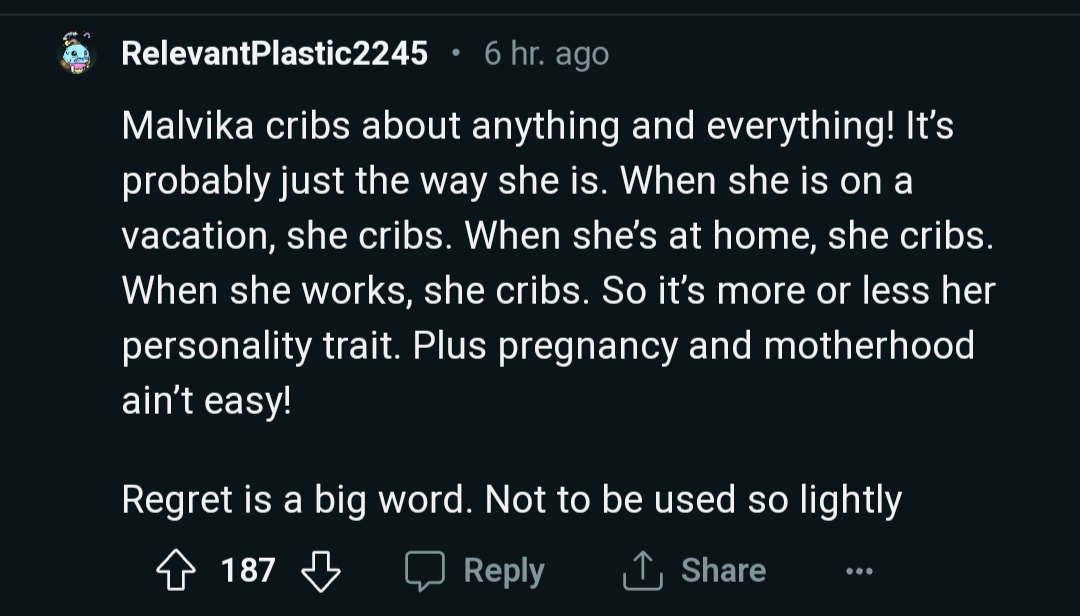Click the "Regret is a big word" sentence
1080x616 pixels.
(x=295, y=499)
